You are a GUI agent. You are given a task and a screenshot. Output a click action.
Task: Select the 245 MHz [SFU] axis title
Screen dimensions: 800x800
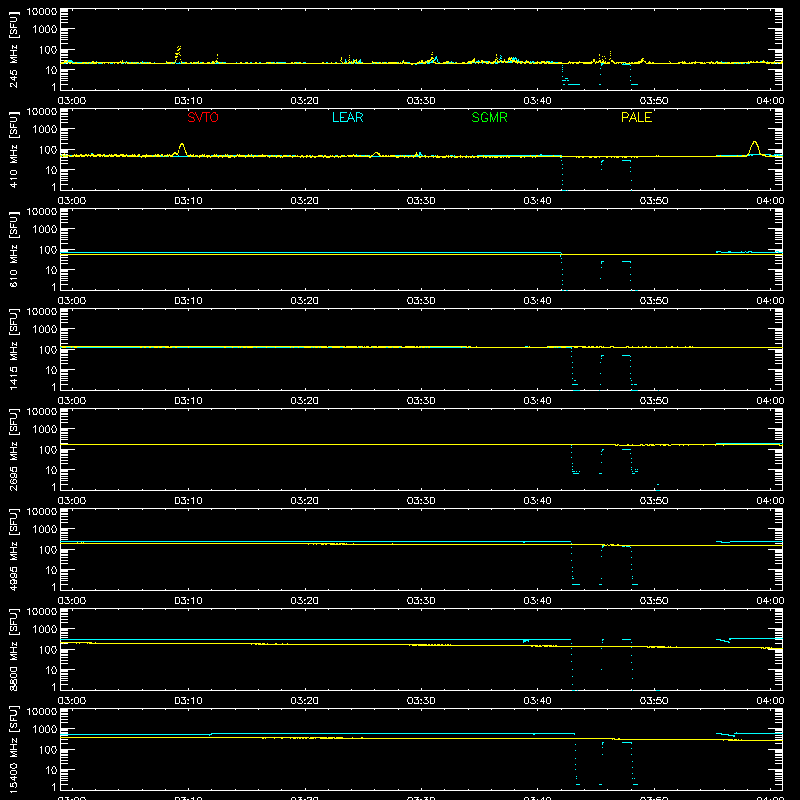(x=13, y=49)
